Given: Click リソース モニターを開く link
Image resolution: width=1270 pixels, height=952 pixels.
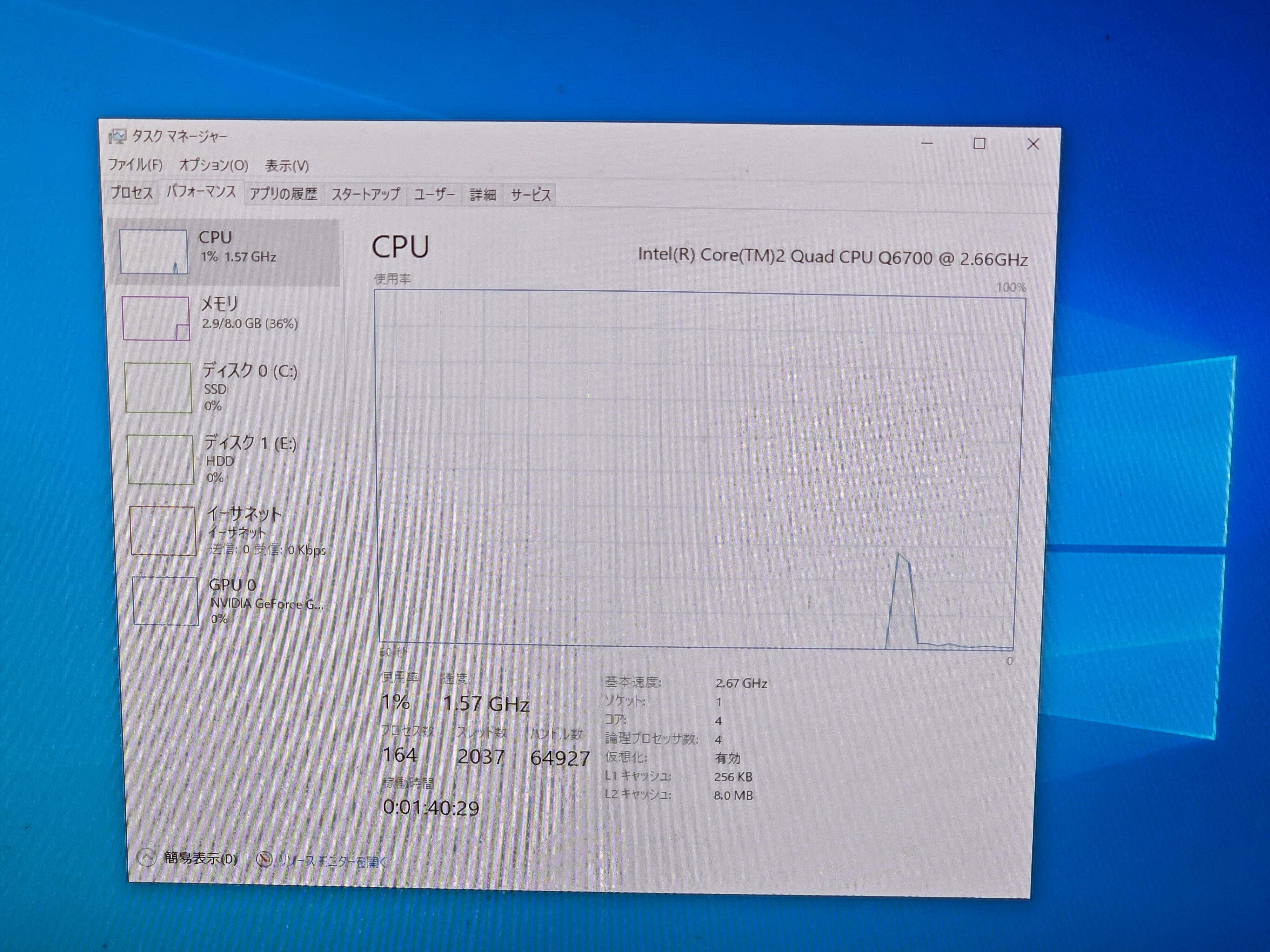Looking at the screenshot, I should 332,861.
